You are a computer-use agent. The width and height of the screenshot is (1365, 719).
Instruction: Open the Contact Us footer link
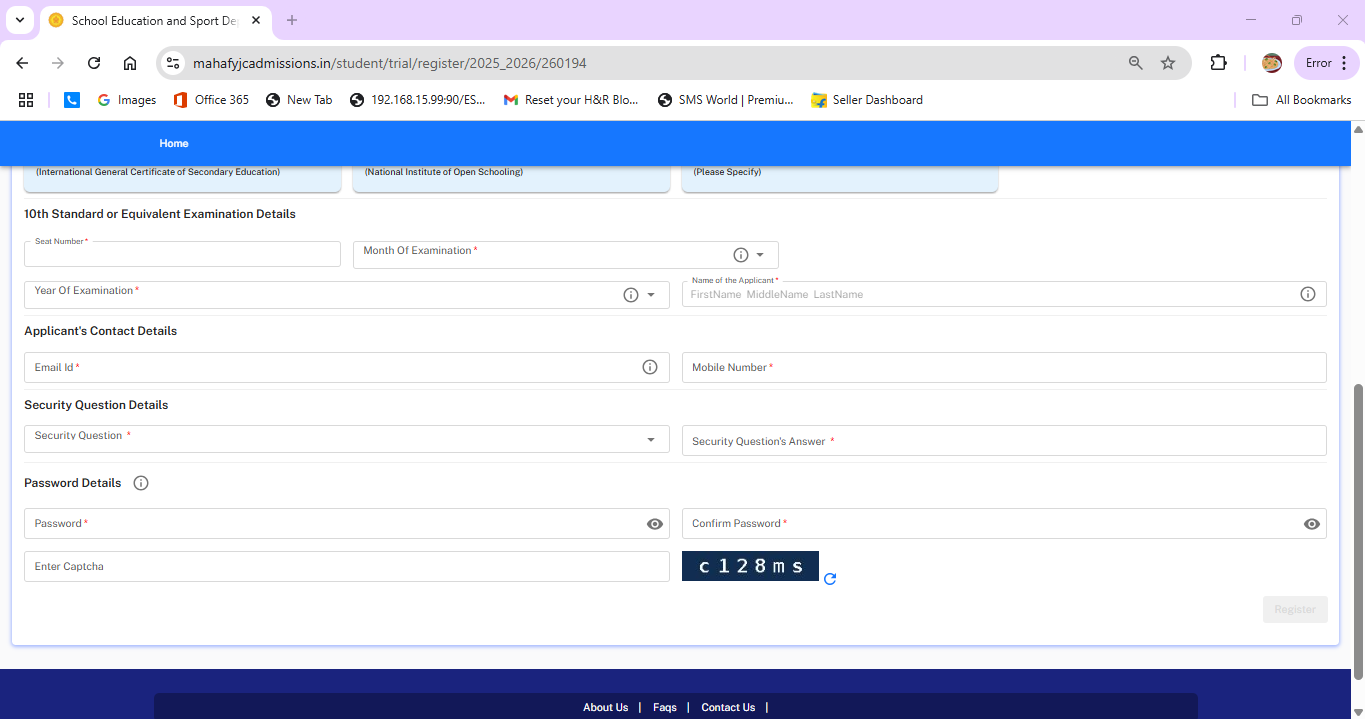point(728,707)
